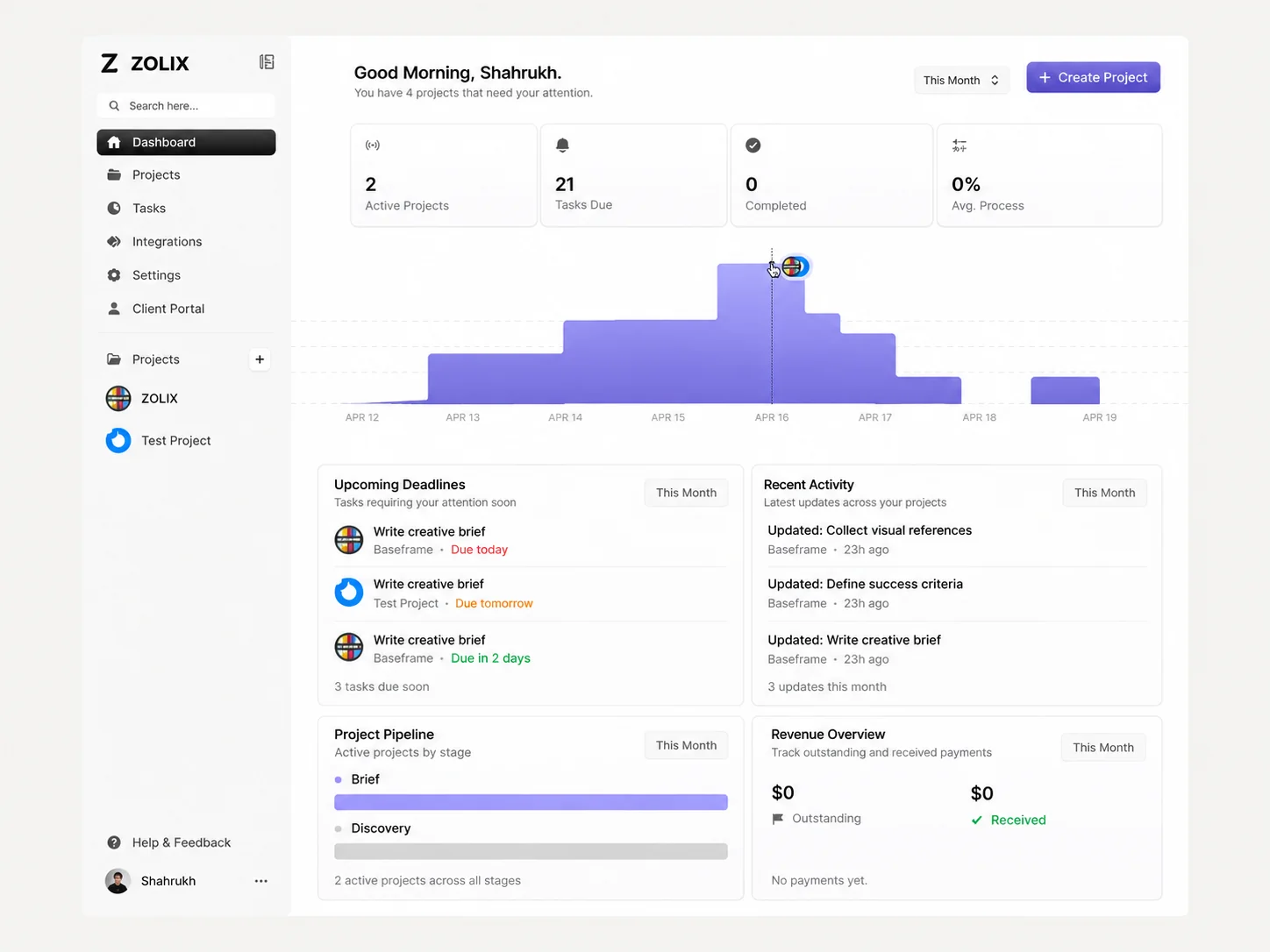Click the checkmark icon on Completed card
The width and height of the screenshot is (1270, 952).
(x=753, y=146)
